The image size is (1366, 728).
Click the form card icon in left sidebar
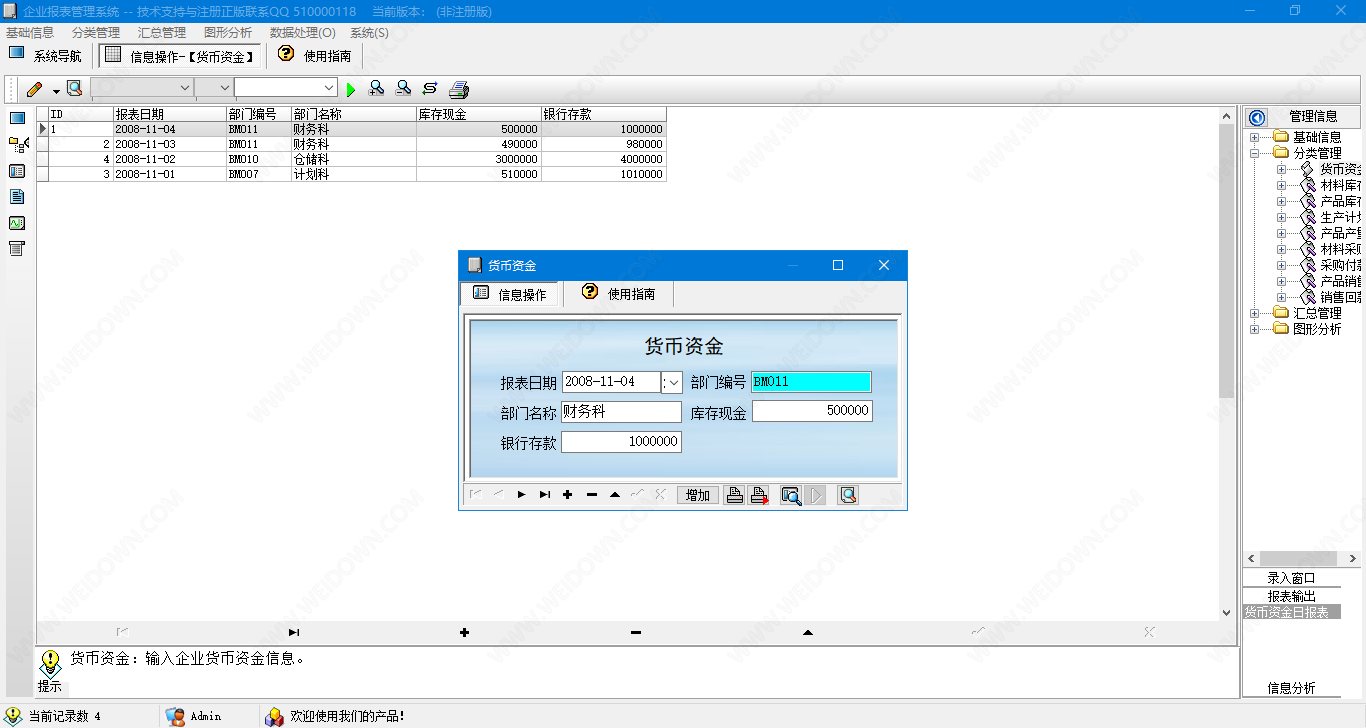coord(17,171)
